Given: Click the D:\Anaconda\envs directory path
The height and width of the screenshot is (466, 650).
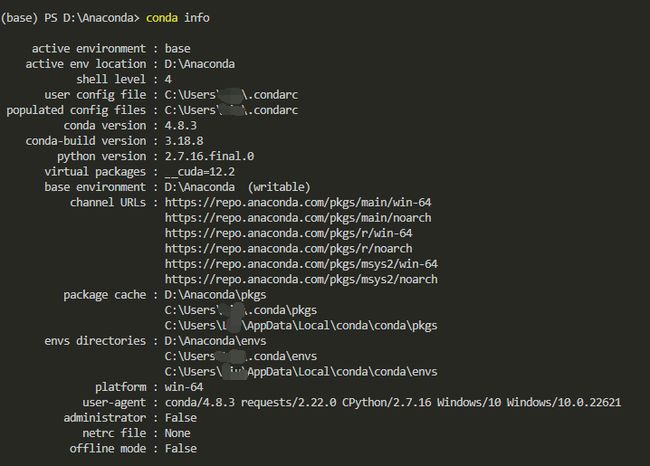Looking at the screenshot, I should [215, 341].
